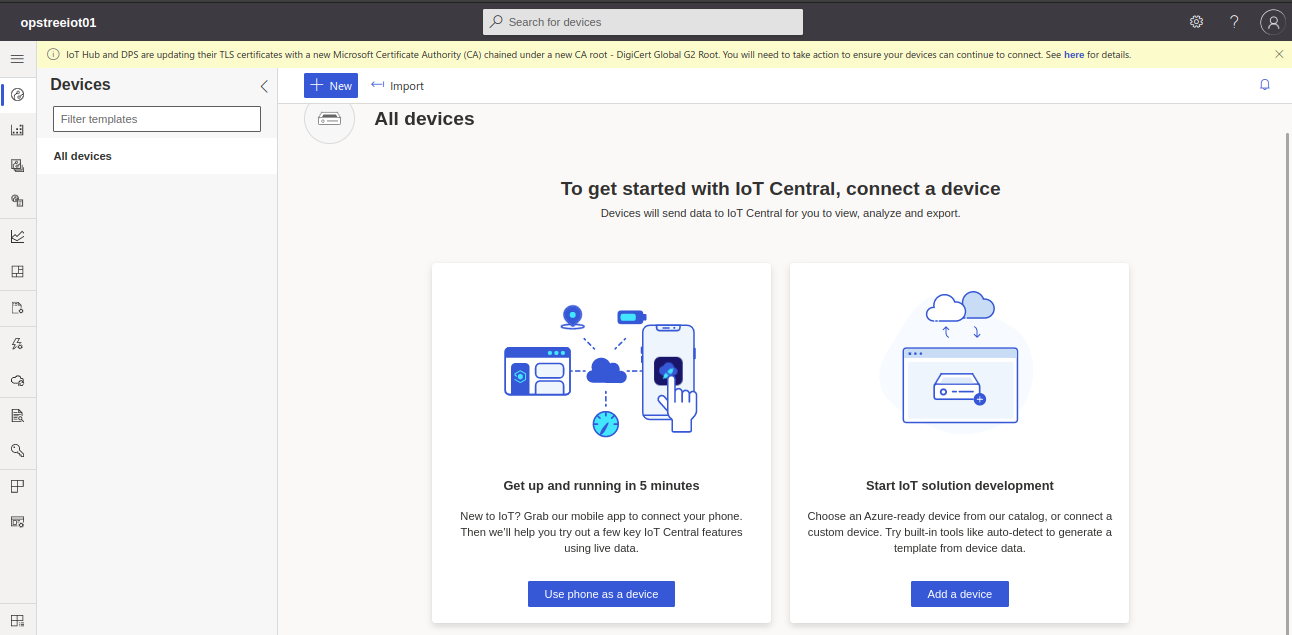Open Rules lightning bolt icon
The width and height of the screenshot is (1292, 635).
pos(17,344)
